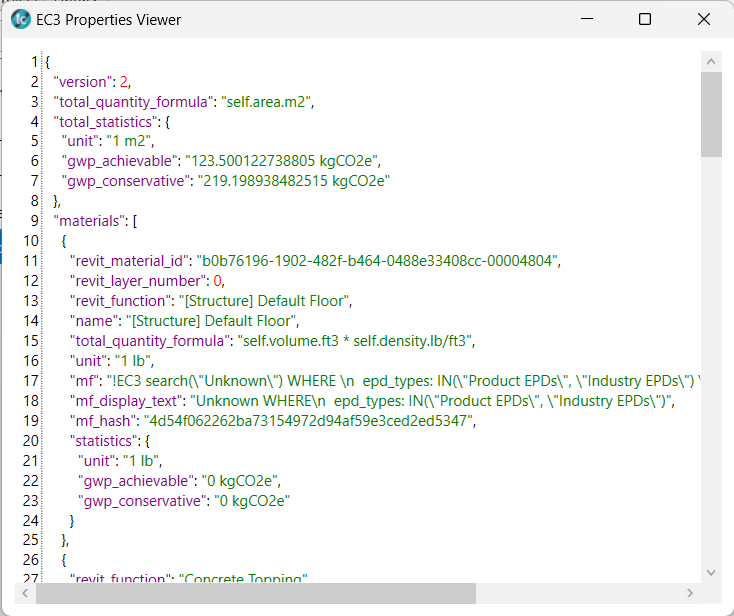Click the horizontal scrollbar right arrow
This screenshot has width=734, height=616.
692,593
